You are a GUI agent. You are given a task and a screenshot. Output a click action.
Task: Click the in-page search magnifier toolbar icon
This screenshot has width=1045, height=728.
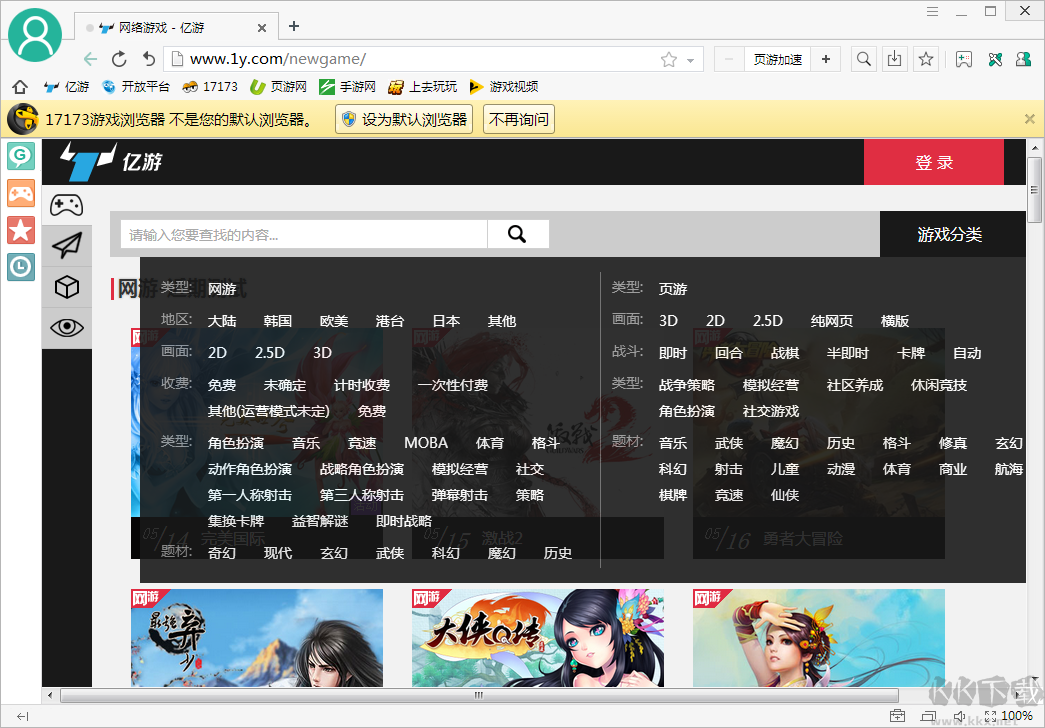(x=863, y=59)
